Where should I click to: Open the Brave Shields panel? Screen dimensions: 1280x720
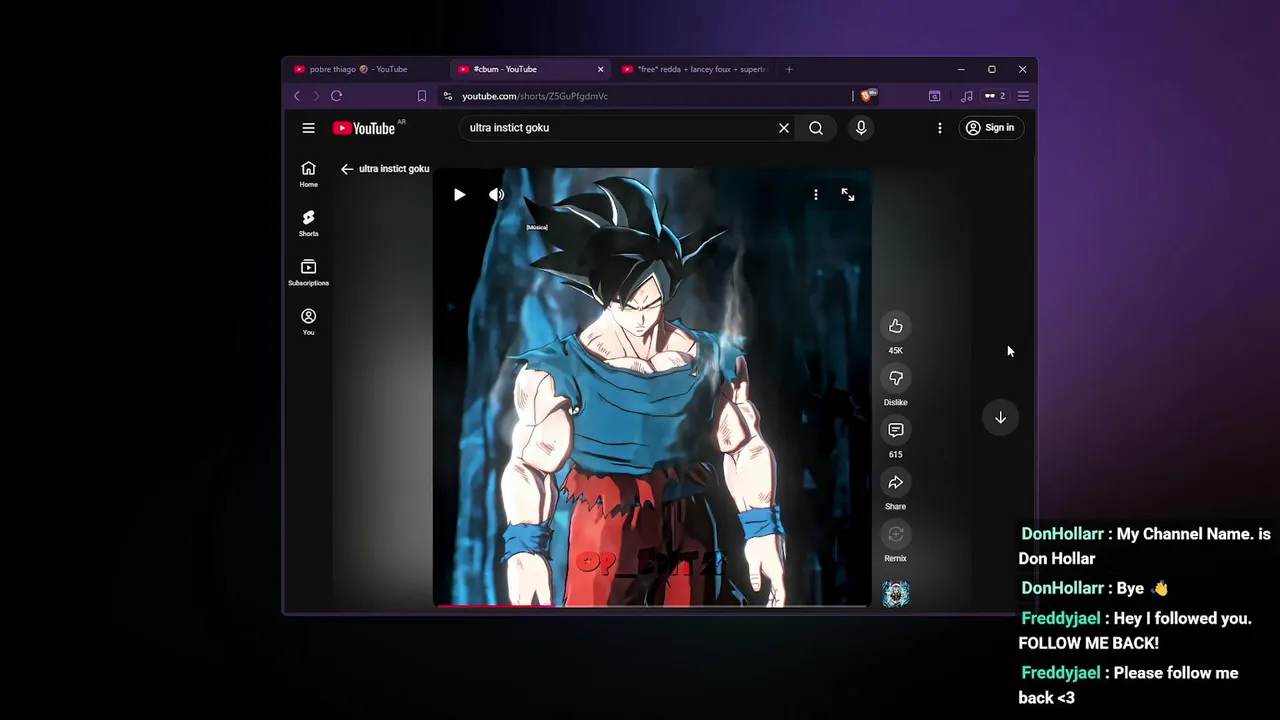pos(867,96)
